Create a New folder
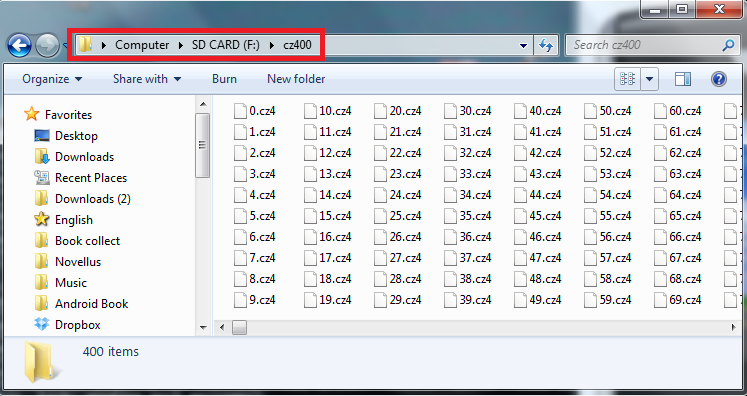Screen dimensions: 747x396 pyautogui.click(x=296, y=79)
